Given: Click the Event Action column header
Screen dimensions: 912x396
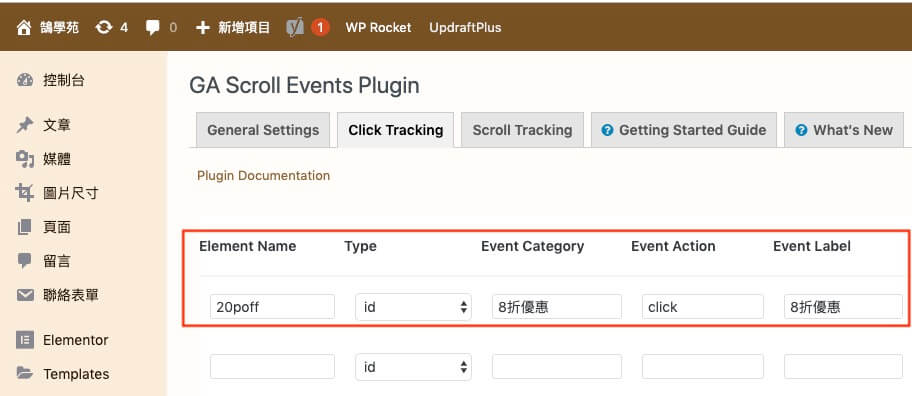Looking at the screenshot, I should coord(673,246).
